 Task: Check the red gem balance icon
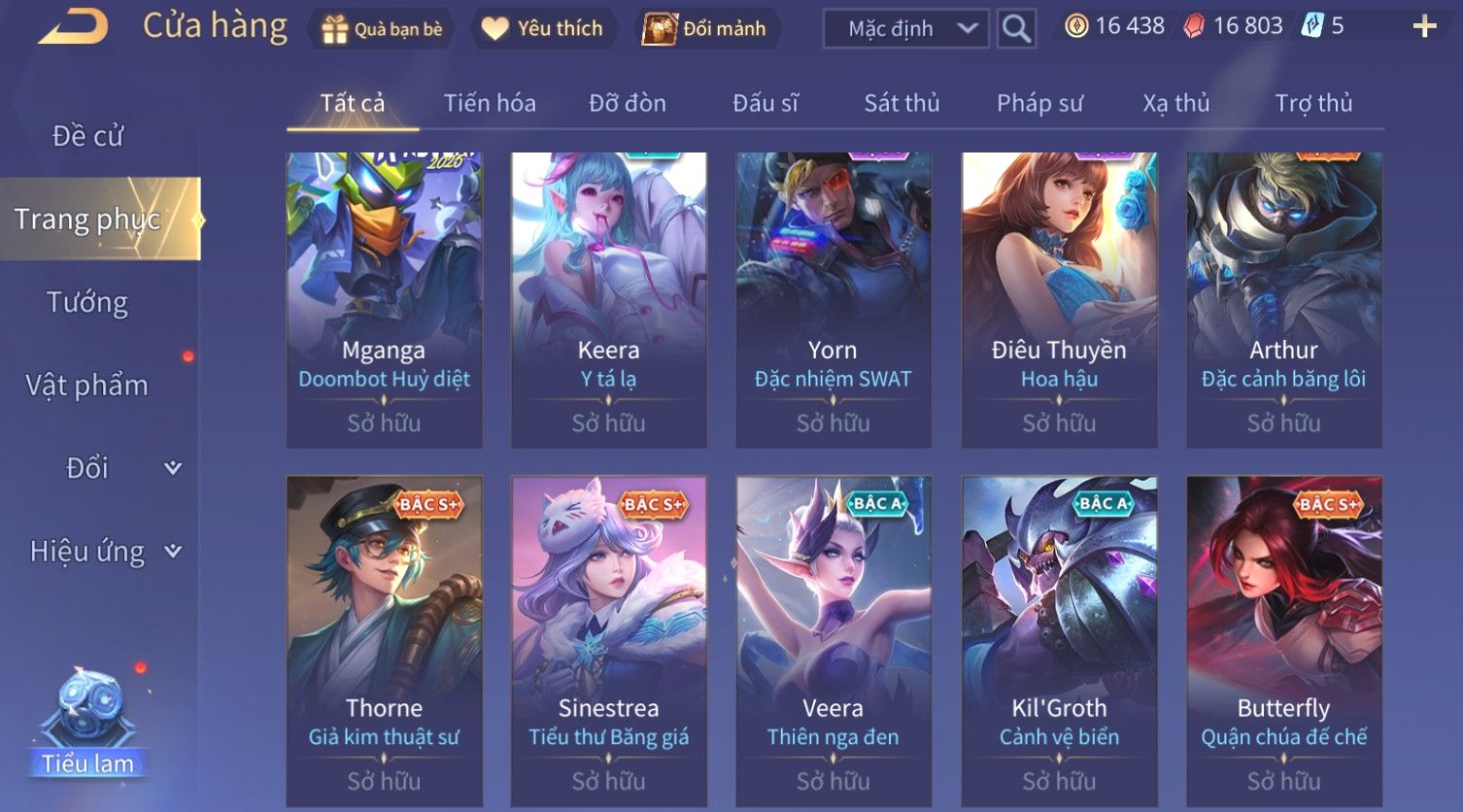tap(1194, 26)
